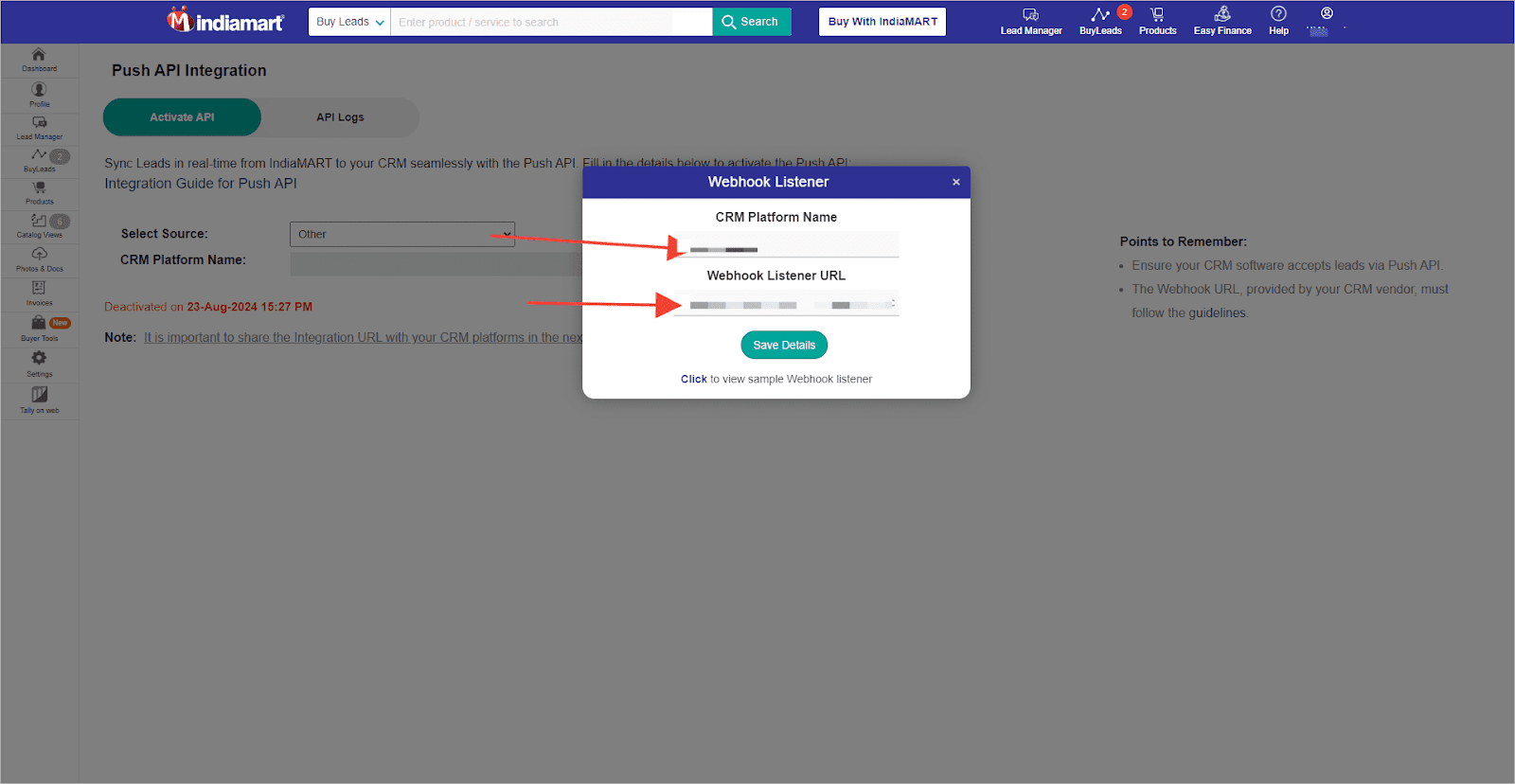
Task: Switch to the API Logs tab
Action: click(x=340, y=117)
